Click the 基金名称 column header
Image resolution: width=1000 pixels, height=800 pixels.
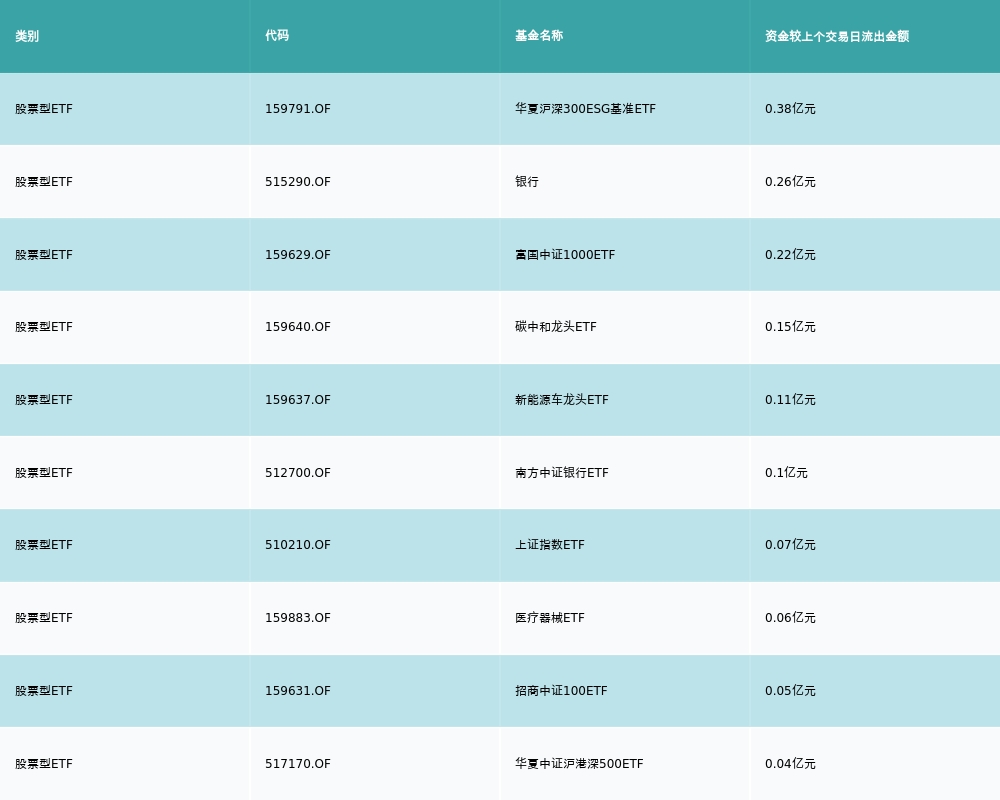point(540,36)
